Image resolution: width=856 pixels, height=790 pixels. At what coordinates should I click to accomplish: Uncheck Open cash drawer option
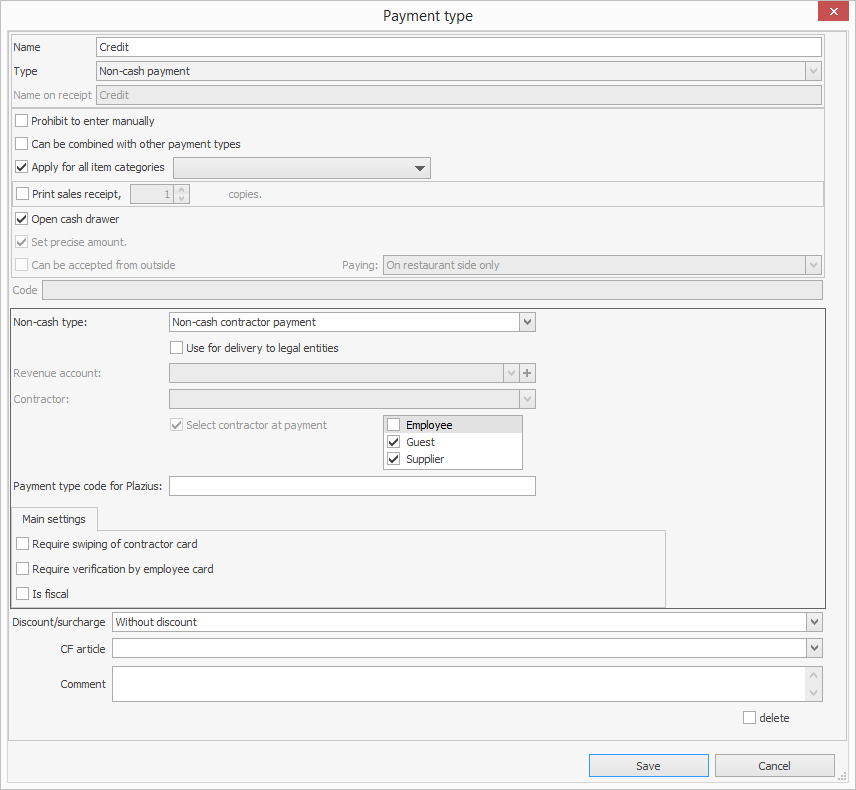[x=22, y=219]
